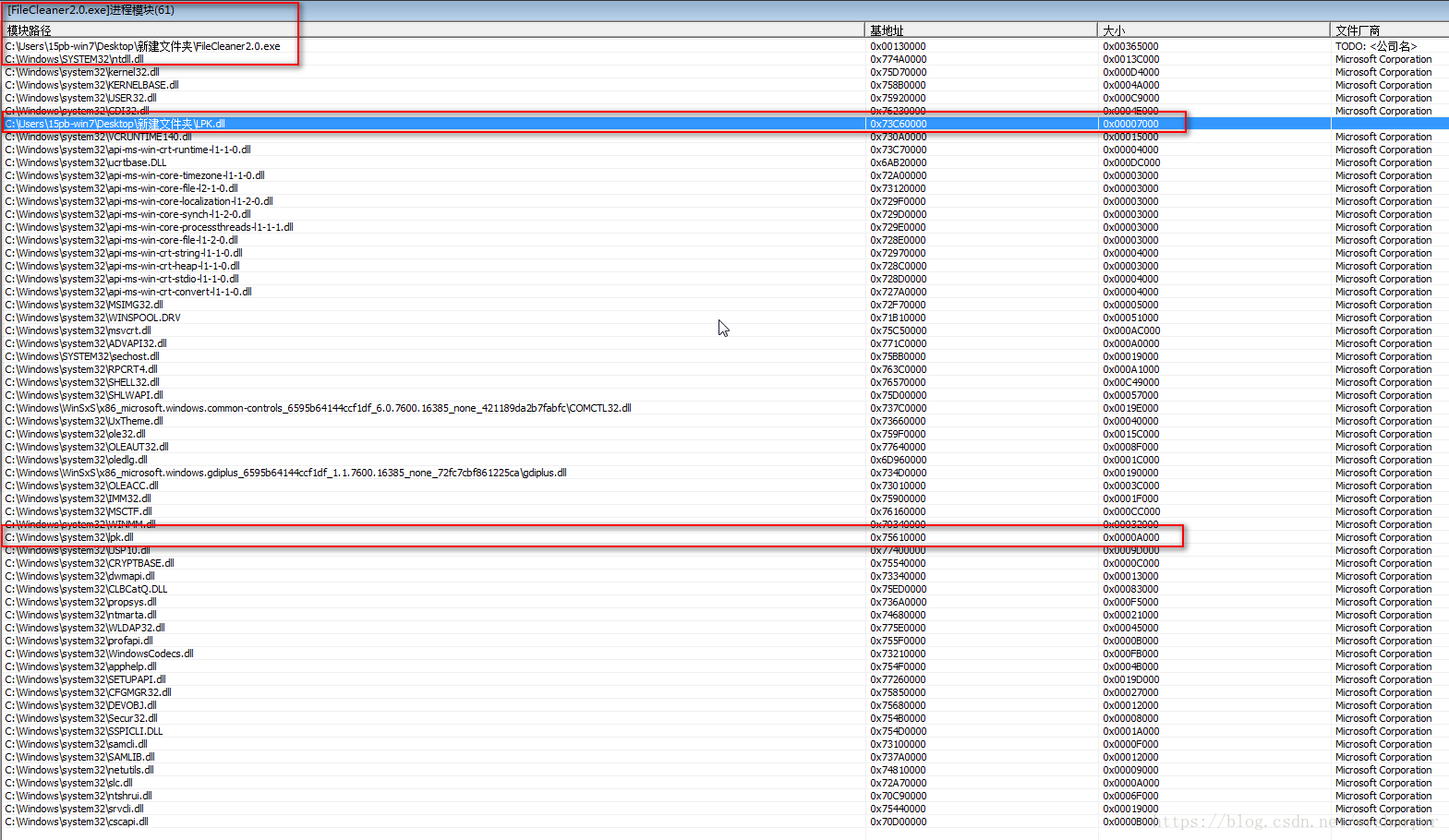Click the TODO: <公司名> vendor cell
This screenshot has height=840, width=1449.
(x=1376, y=46)
